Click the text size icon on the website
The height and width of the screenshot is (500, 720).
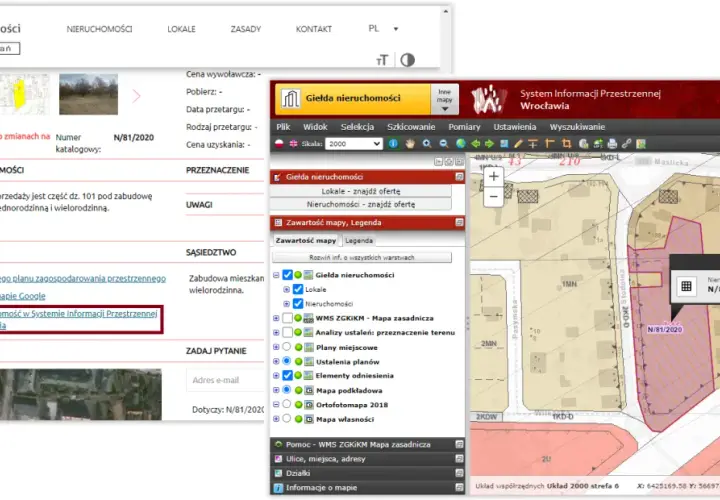click(382, 60)
